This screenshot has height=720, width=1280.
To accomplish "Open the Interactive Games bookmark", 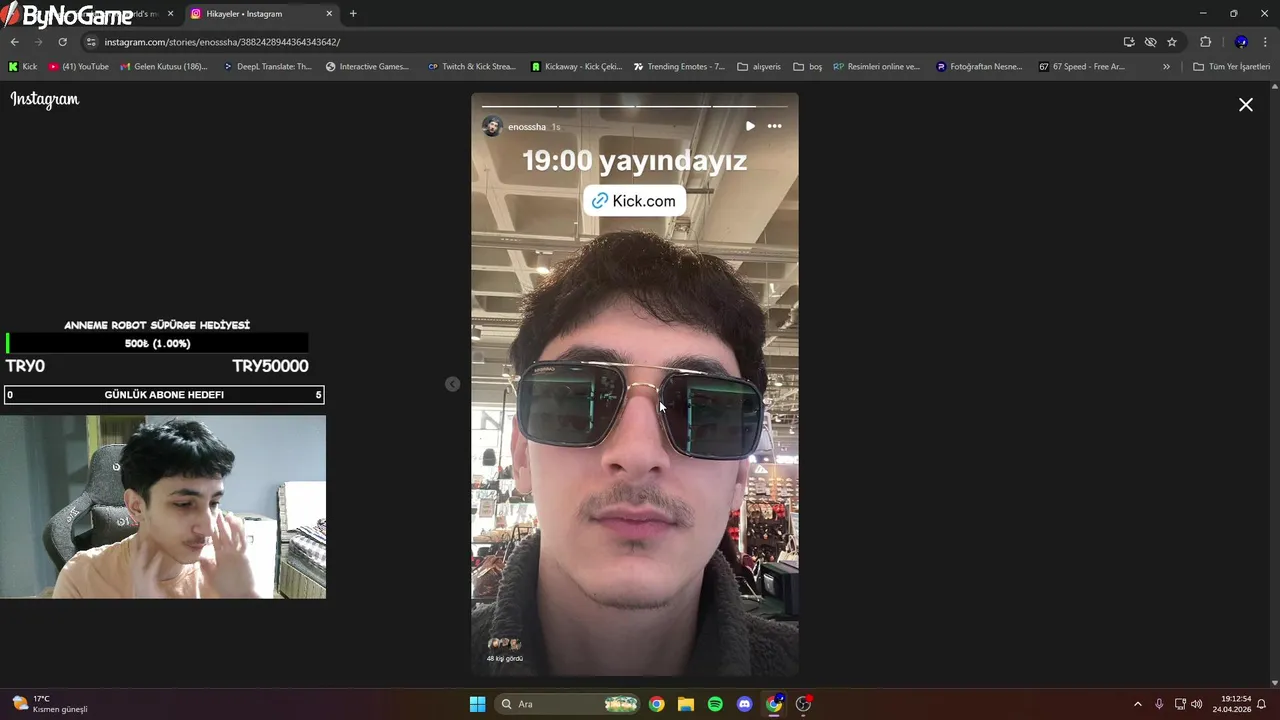I will [367, 67].
